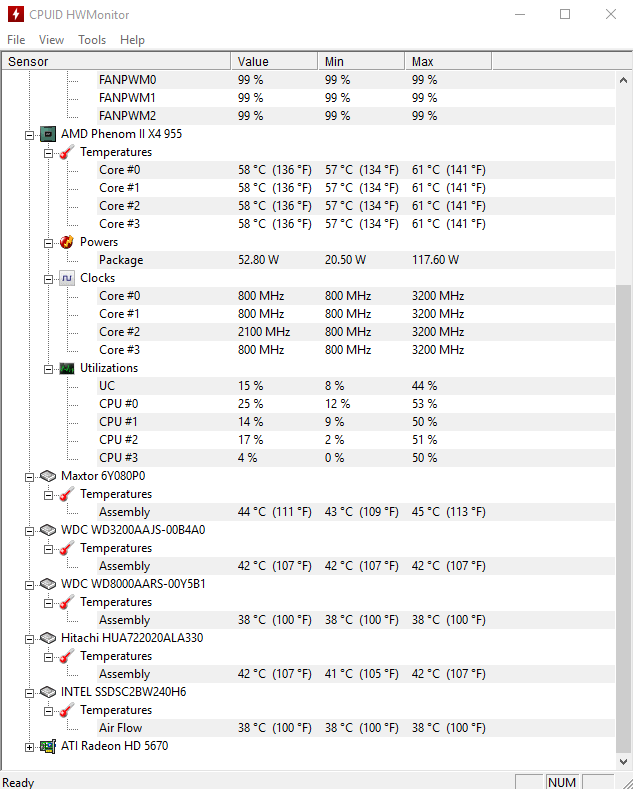Image resolution: width=633 pixels, height=789 pixels.
Task: Click the thermometer icon under AMD Phenom
Action: [66, 152]
